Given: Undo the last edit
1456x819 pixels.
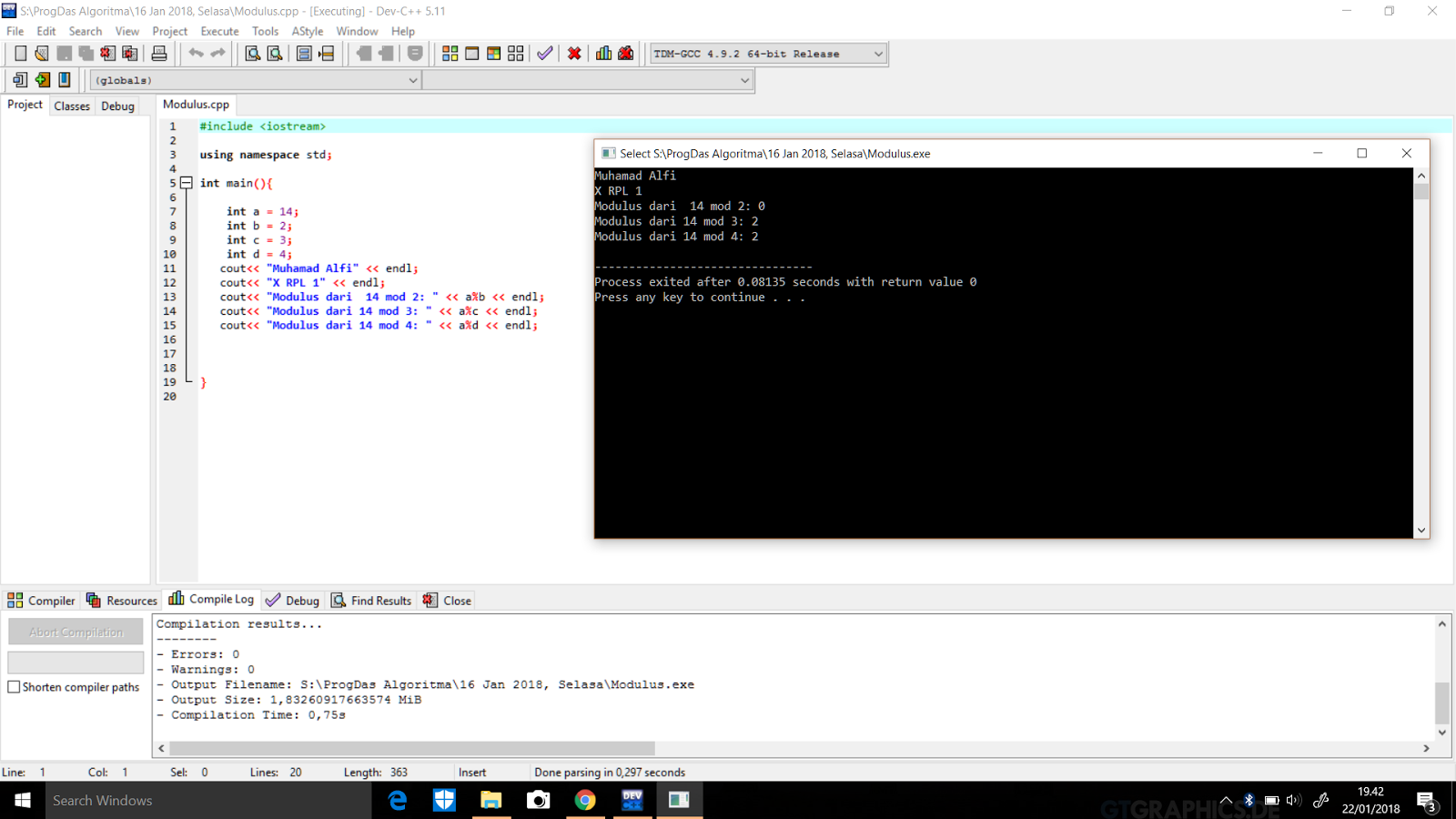Looking at the screenshot, I should pos(197,53).
